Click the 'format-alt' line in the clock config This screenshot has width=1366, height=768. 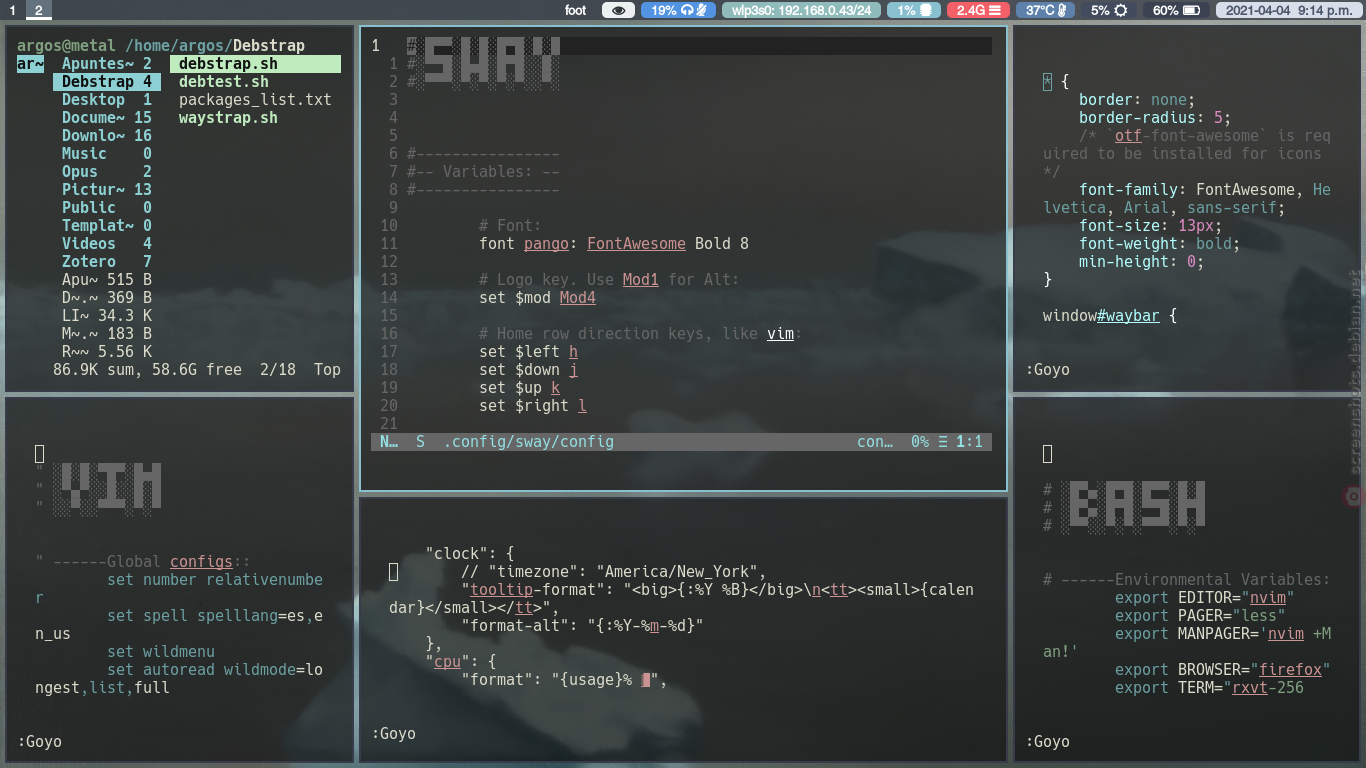(582, 627)
